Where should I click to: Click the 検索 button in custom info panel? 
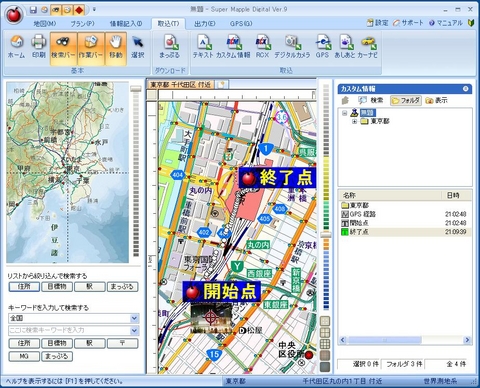(371, 100)
